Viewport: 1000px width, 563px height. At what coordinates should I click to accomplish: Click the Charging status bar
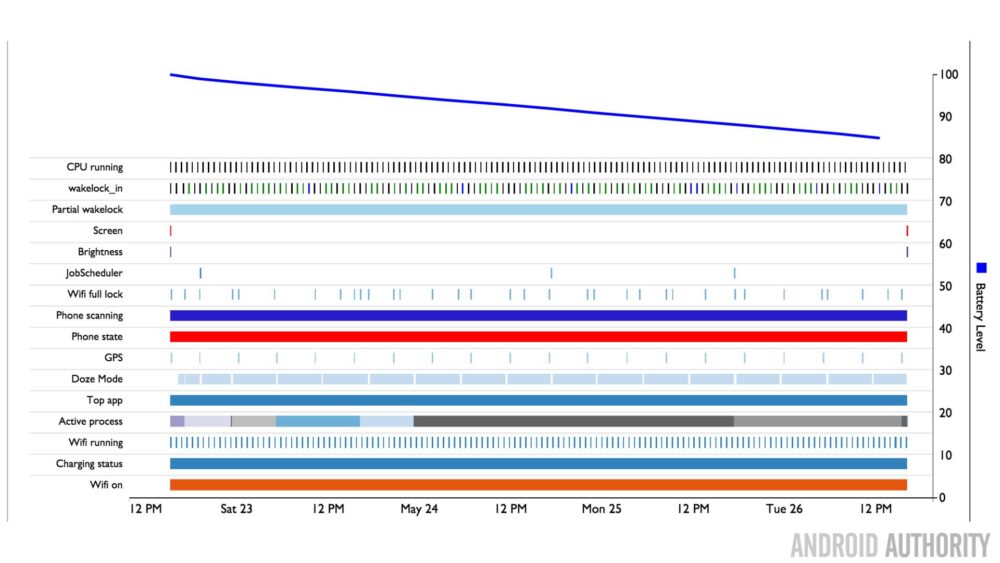[x=538, y=464]
